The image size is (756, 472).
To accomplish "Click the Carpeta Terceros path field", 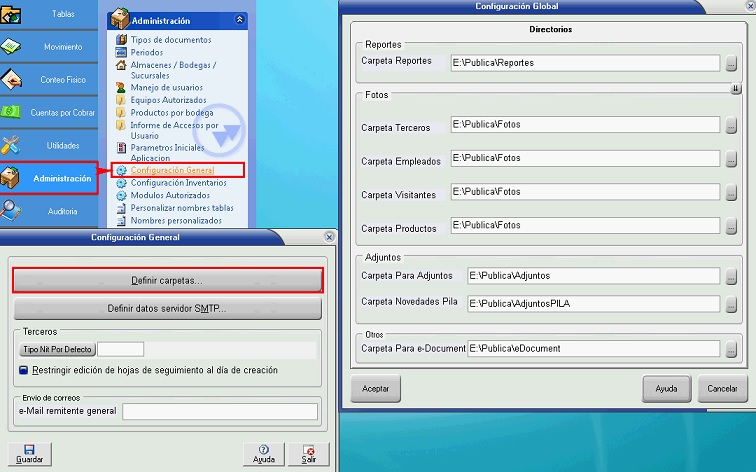I will 585,125.
